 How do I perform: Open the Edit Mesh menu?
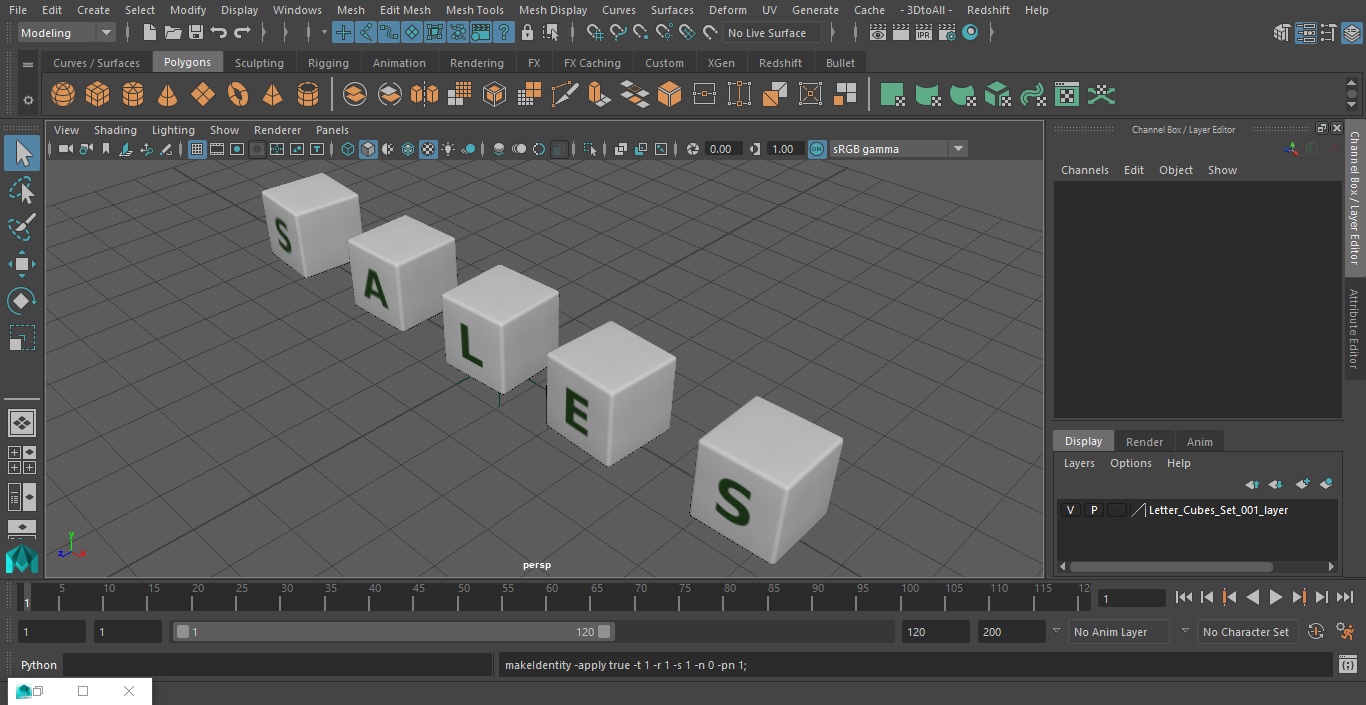(x=405, y=10)
